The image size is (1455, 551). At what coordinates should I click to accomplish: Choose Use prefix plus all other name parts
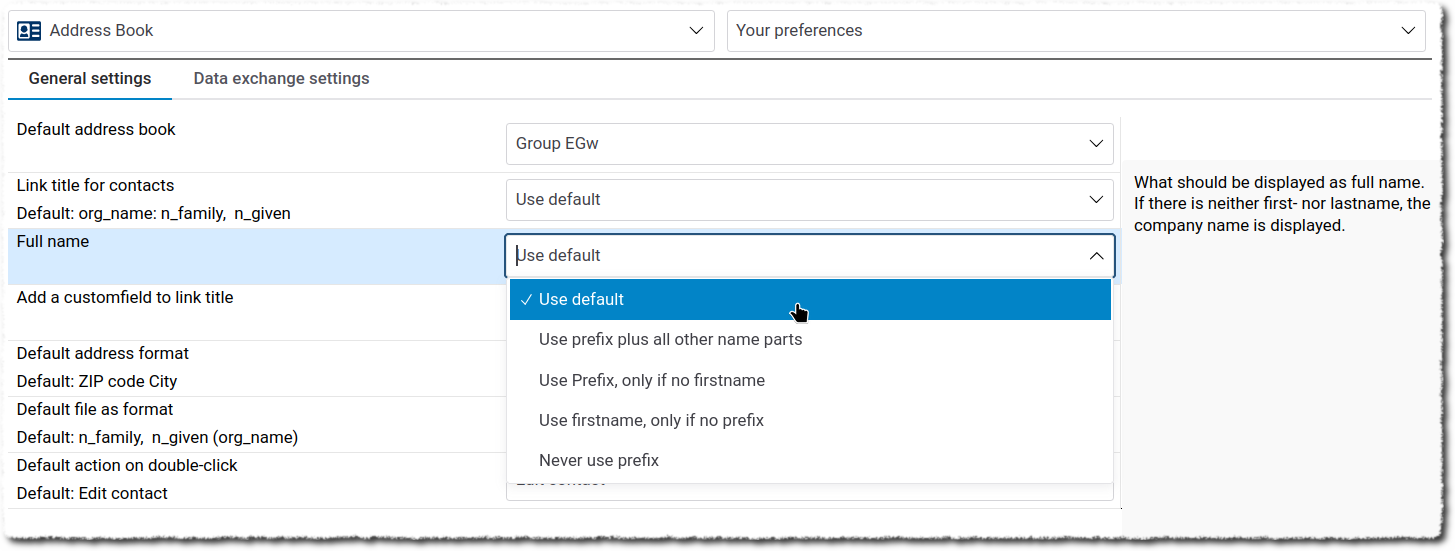click(x=670, y=340)
